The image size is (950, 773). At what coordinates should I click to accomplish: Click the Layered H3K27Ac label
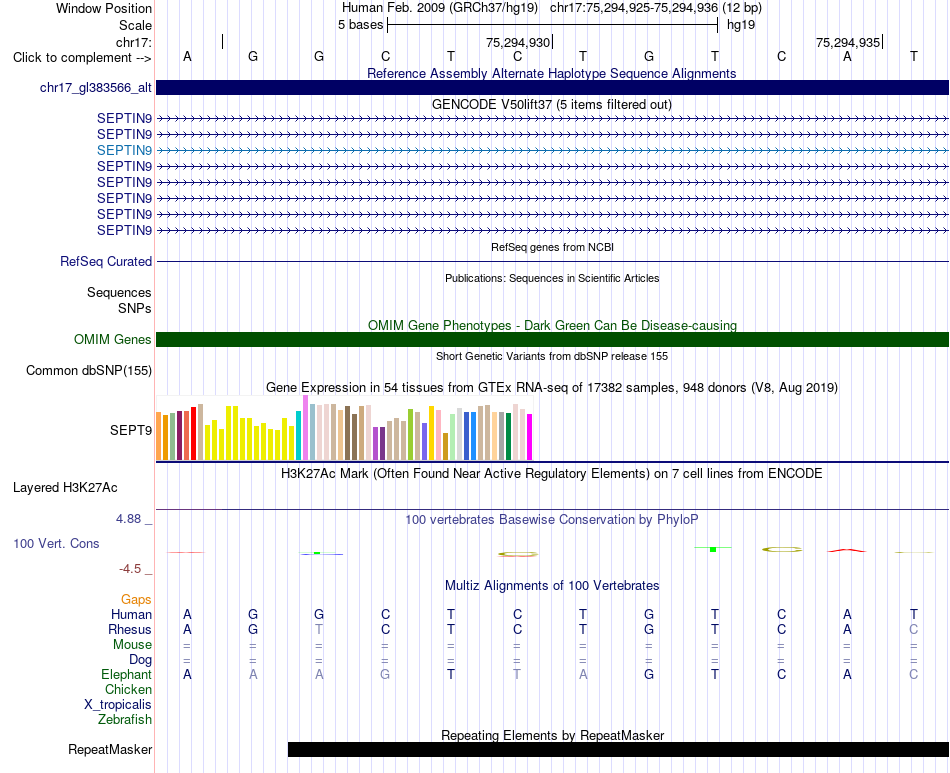(65, 488)
